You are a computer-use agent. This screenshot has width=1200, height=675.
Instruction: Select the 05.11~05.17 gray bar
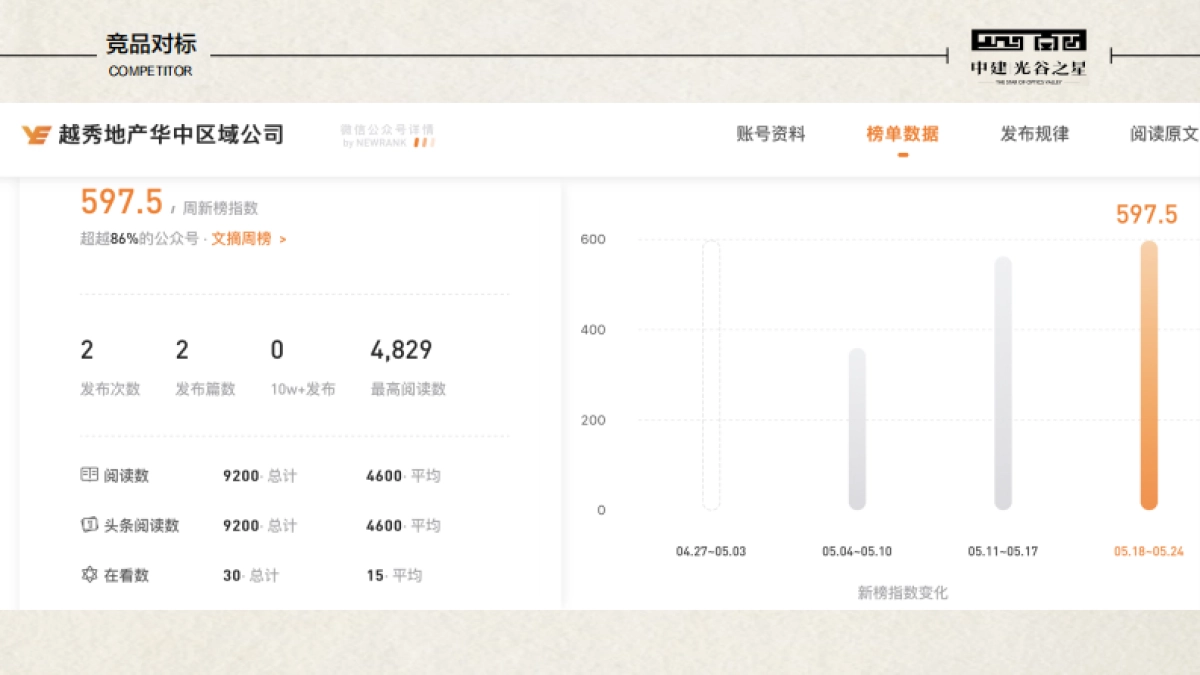click(1003, 383)
